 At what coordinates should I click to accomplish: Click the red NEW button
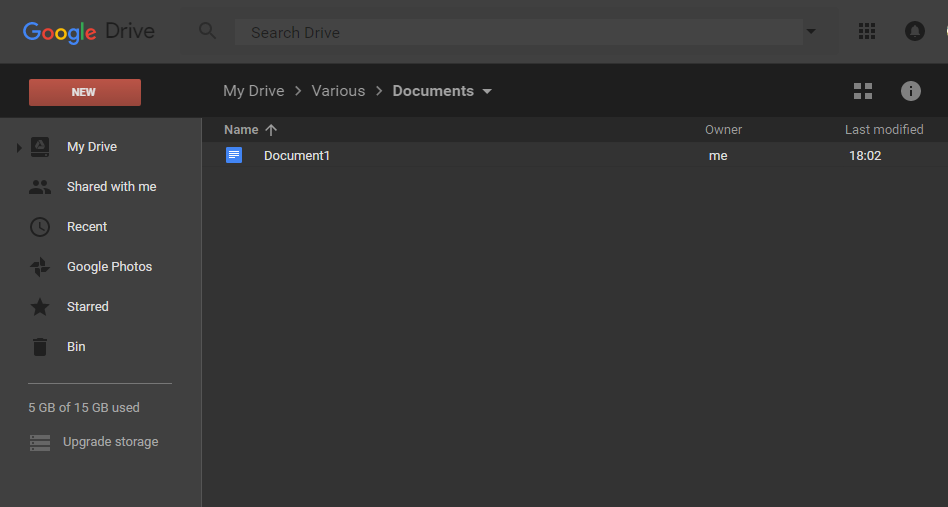coord(85,92)
